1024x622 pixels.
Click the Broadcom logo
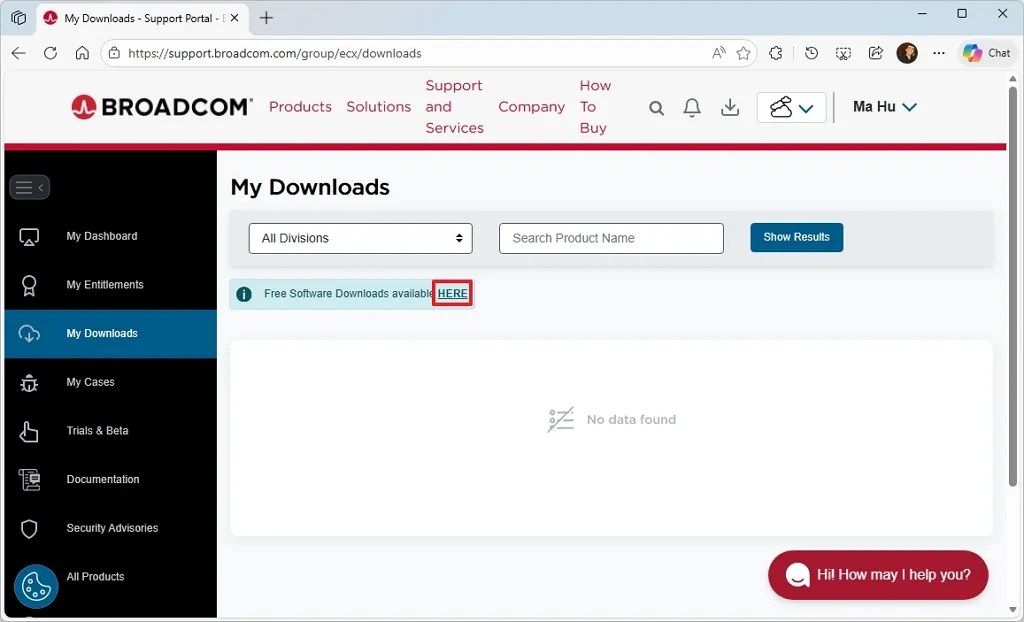pyautogui.click(x=160, y=106)
